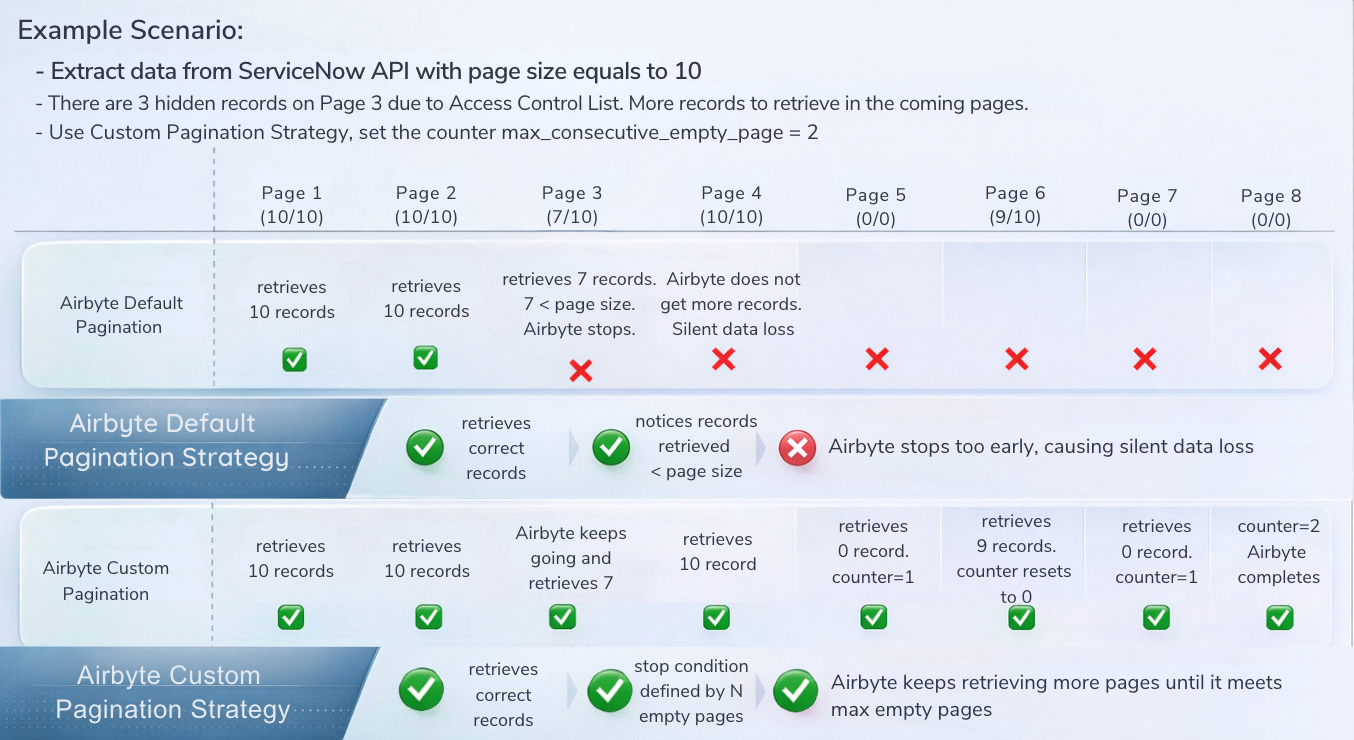The height and width of the screenshot is (740, 1354).
Task: Click green circle check beside 'stop condition defined'
Action: pyautogui.click(x=609, y=691)
